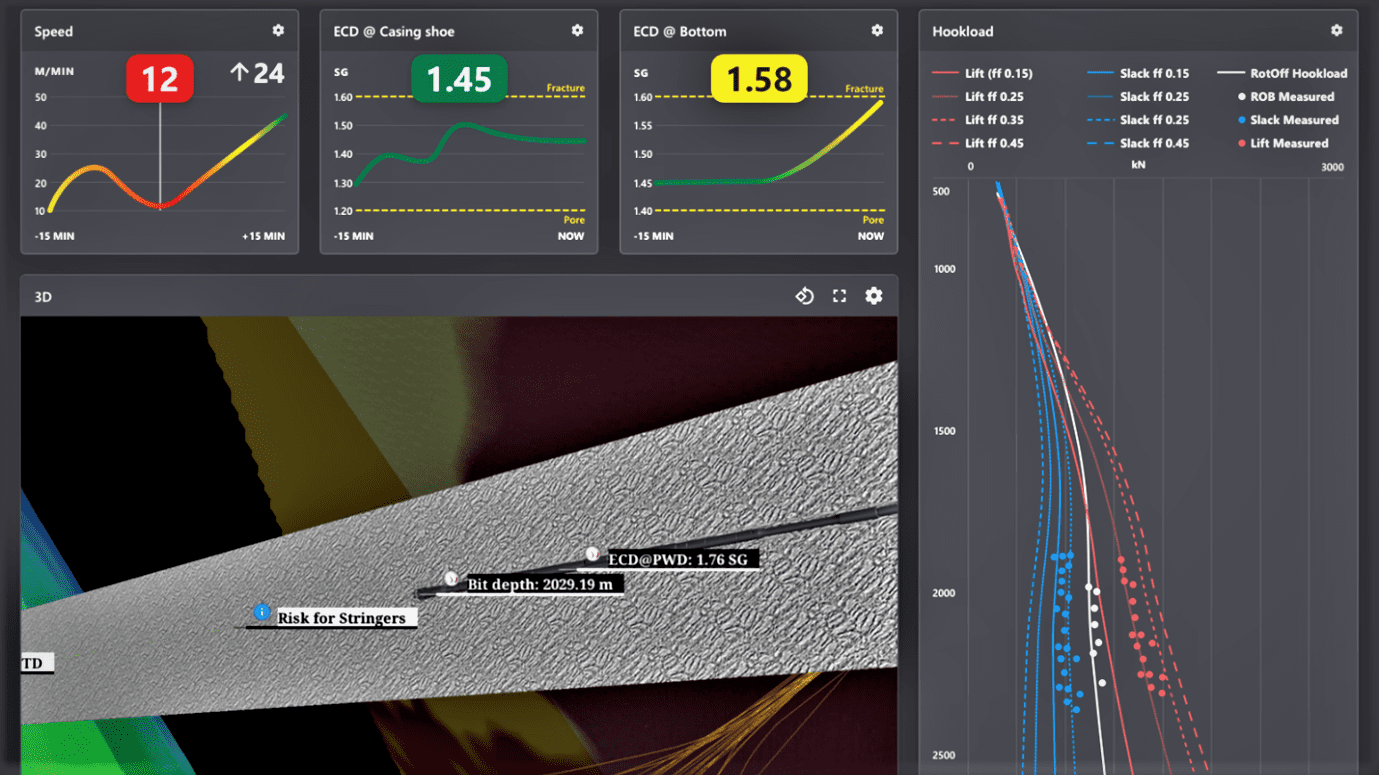
Task: Open Speed panel settings gear
Action: click(278, 31)
